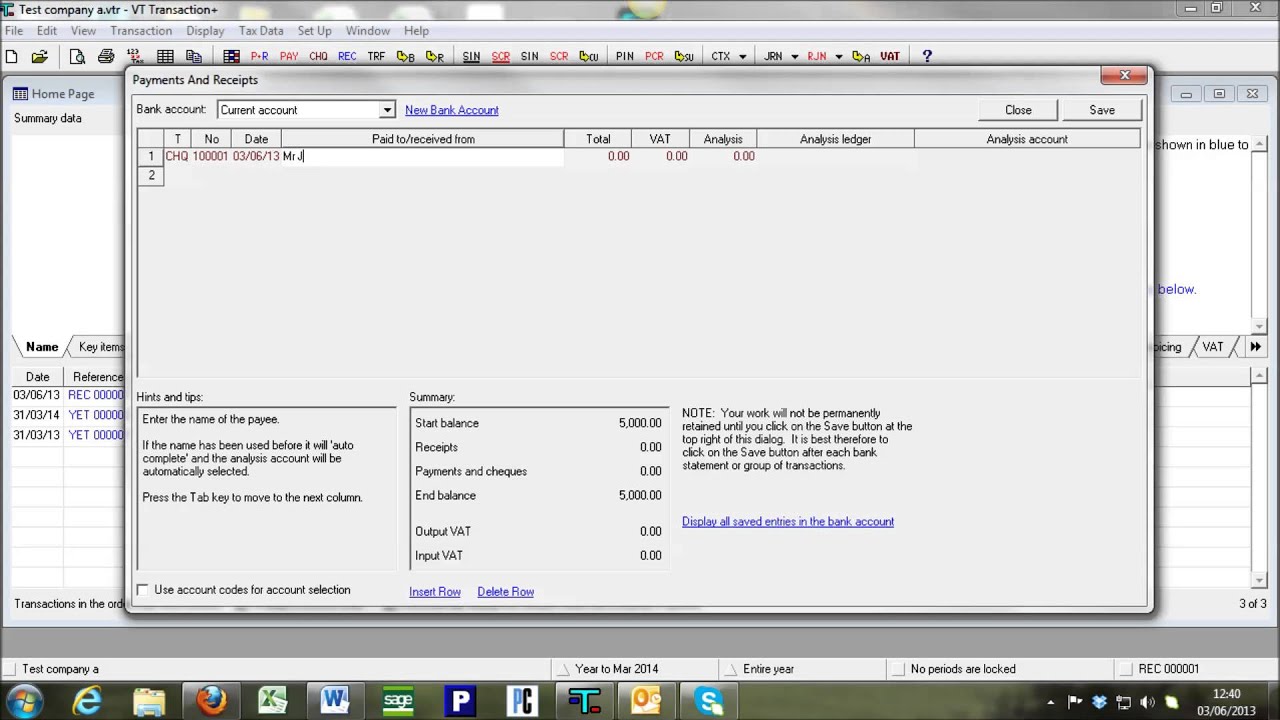This screenshot has height=720, width=1280.
Task: Open Skype from taskbar
Action: click(709, 701)
